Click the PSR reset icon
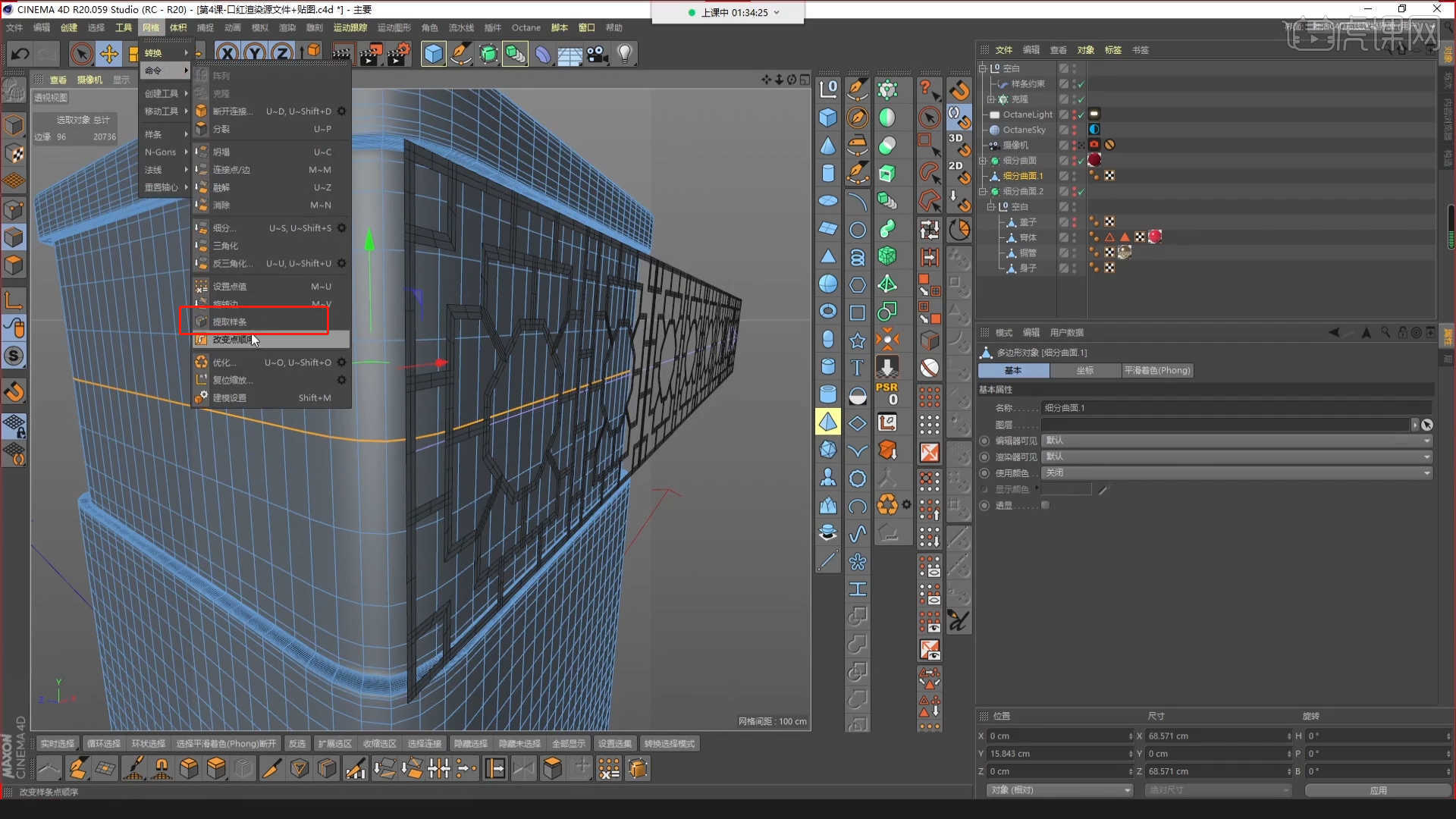 coord(886,394)
